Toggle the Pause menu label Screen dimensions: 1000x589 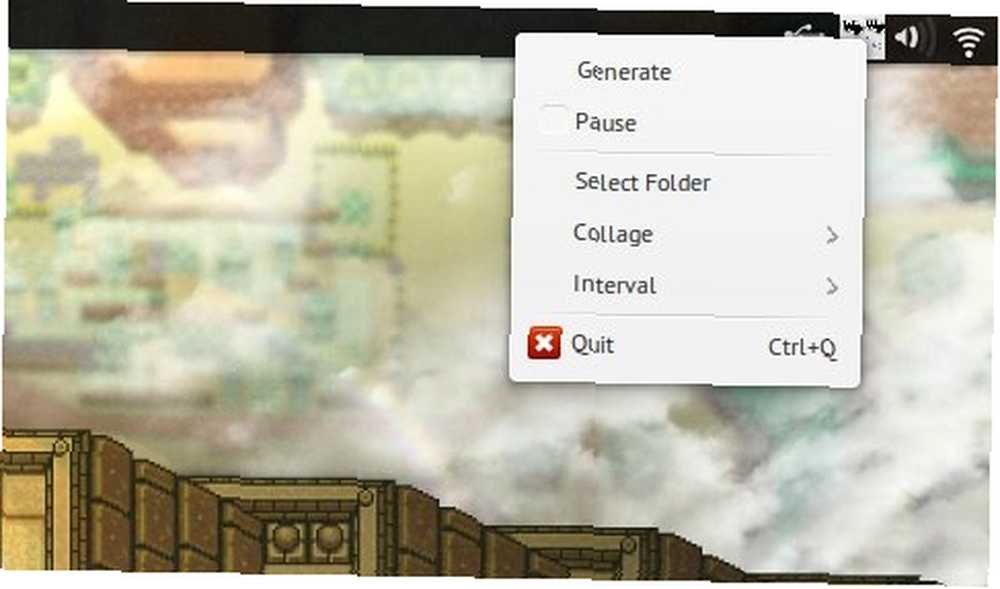coord(605,122)
